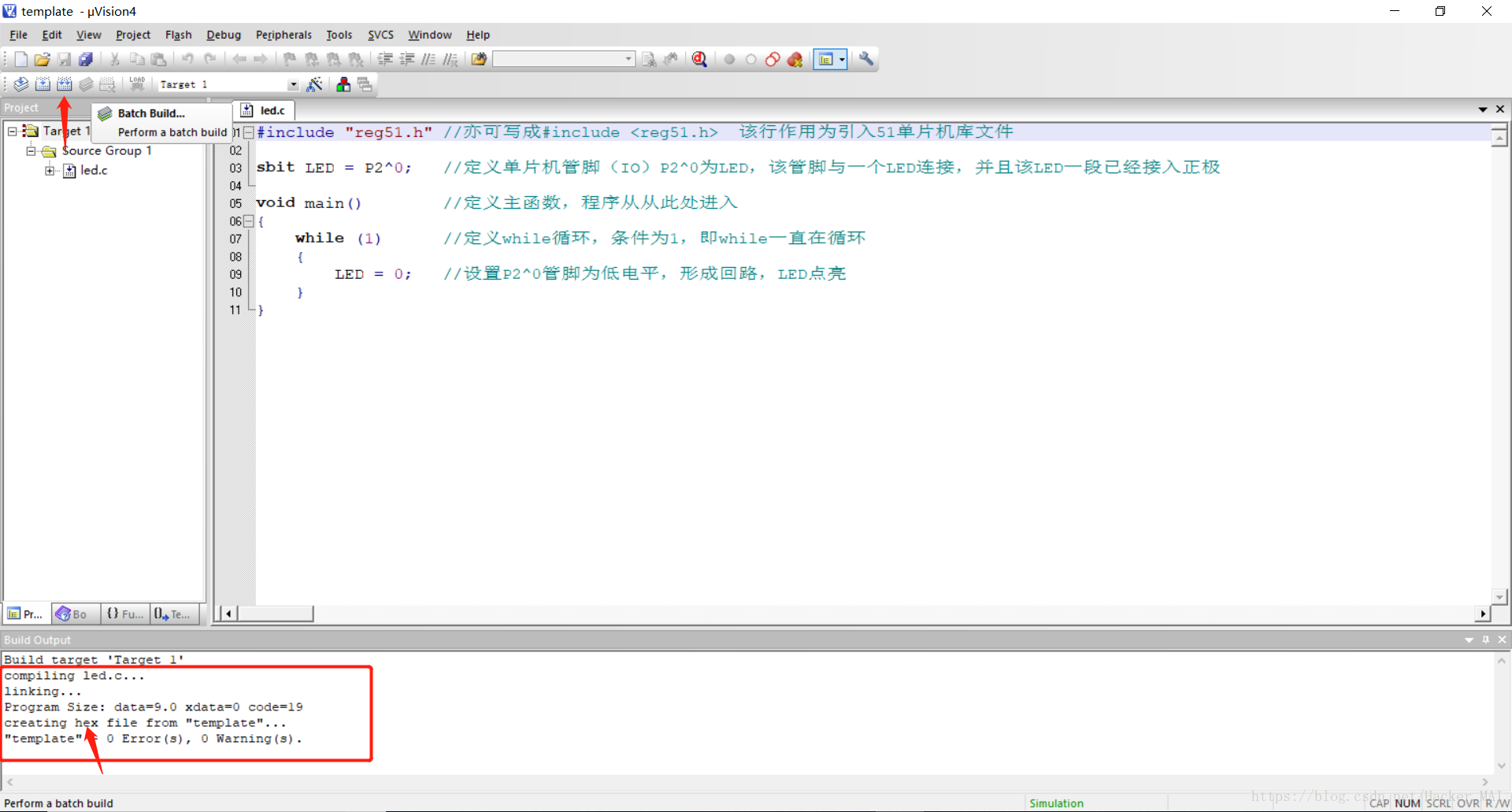Open the File menu

18,35
